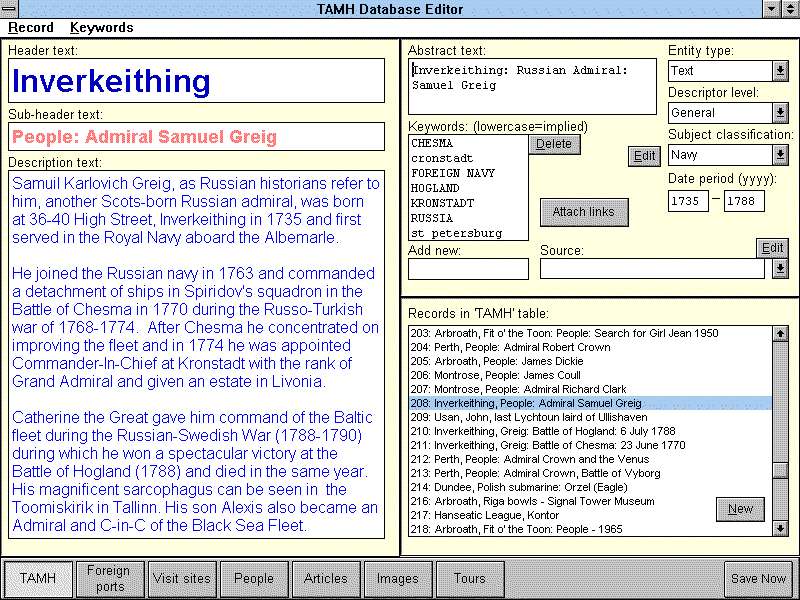The width and height of the screenshot is (800, 600).
Task: Open the Keywords menu
Action: [101, 27]
